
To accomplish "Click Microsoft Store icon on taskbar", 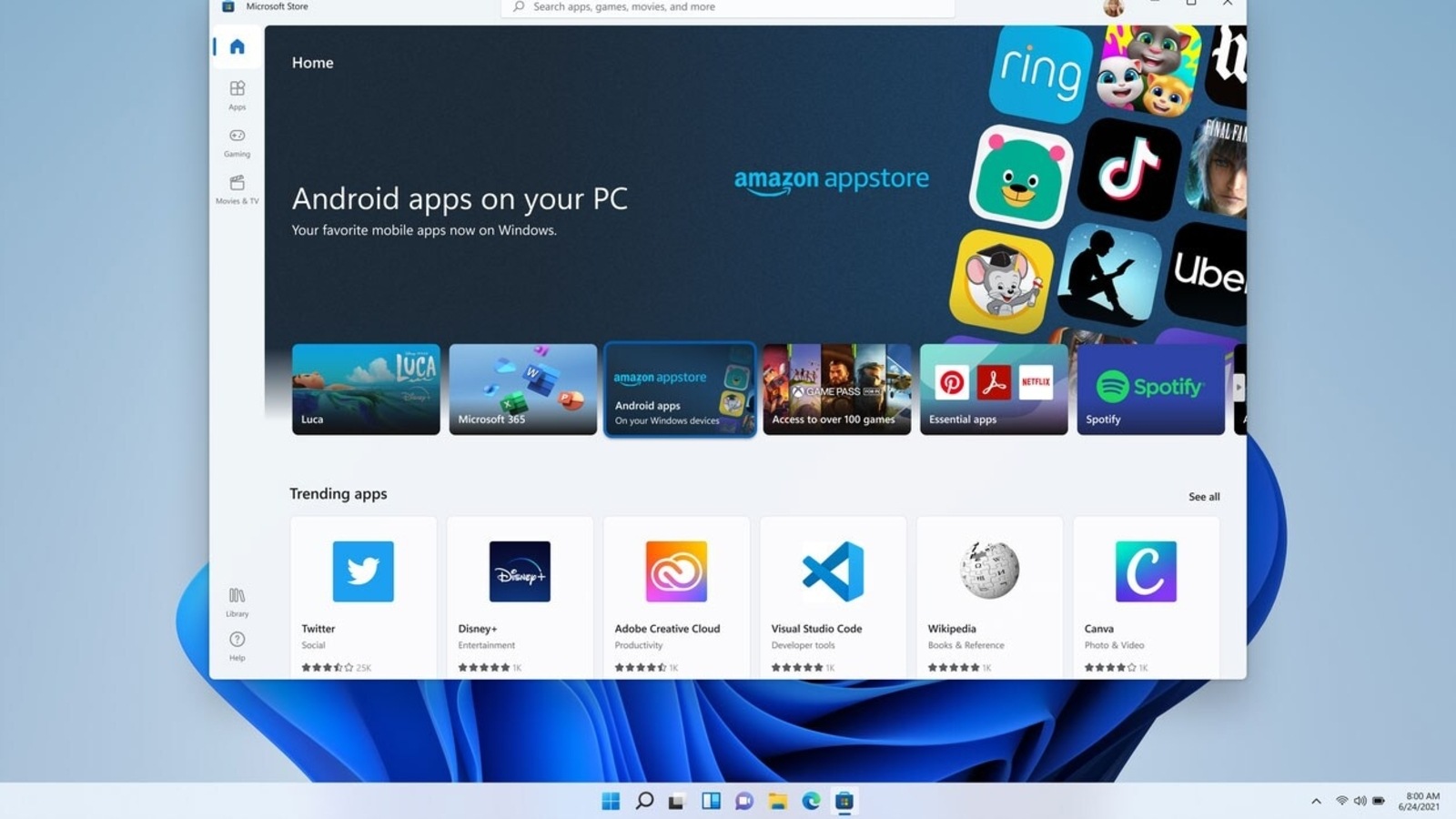I will coord(844,801).
